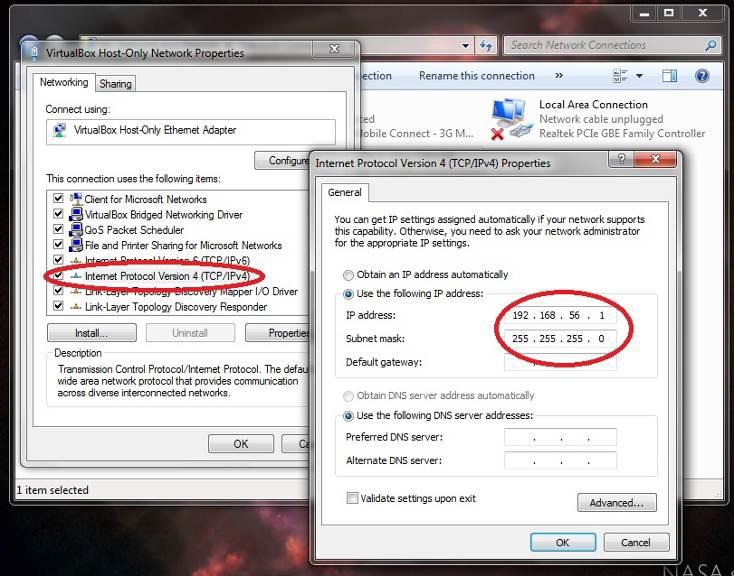The image size is (734, 576).
Task: Click the Advanced... button
Action: tap(617, 502)
